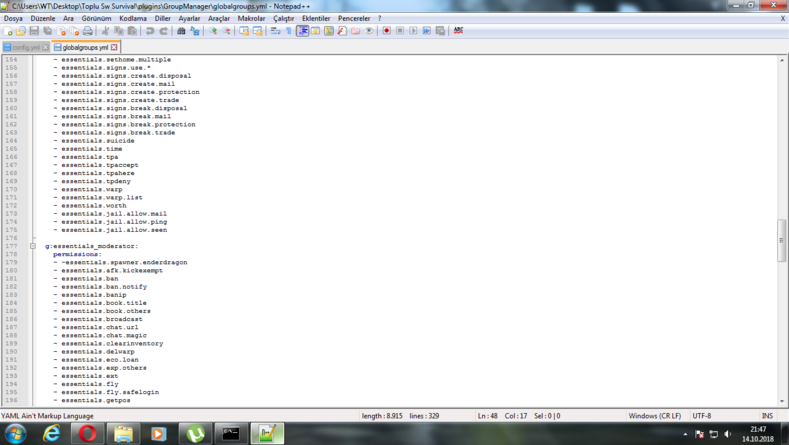Open the Düzenle menu

[43, 19]
